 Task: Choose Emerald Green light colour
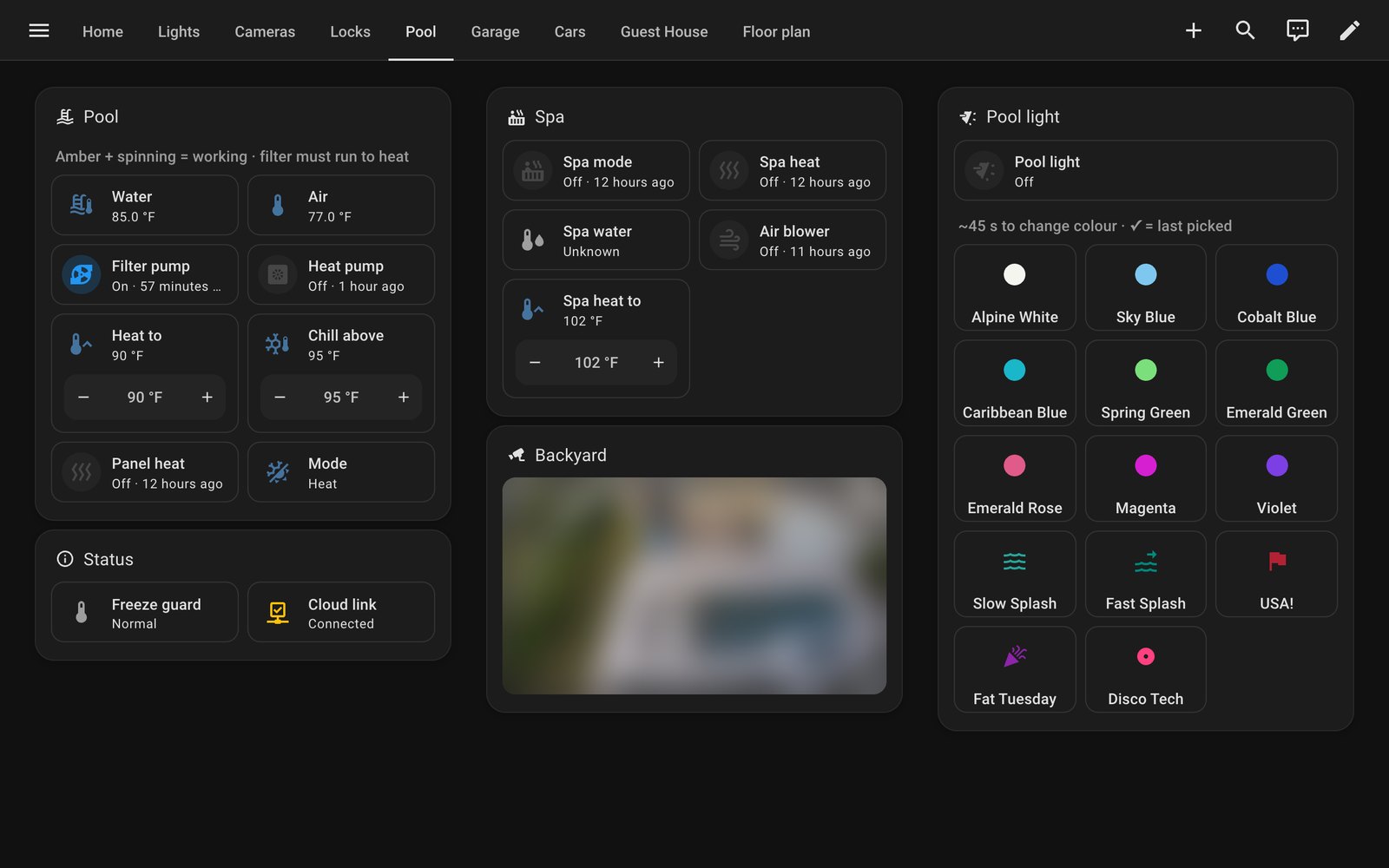point(1276,384)
